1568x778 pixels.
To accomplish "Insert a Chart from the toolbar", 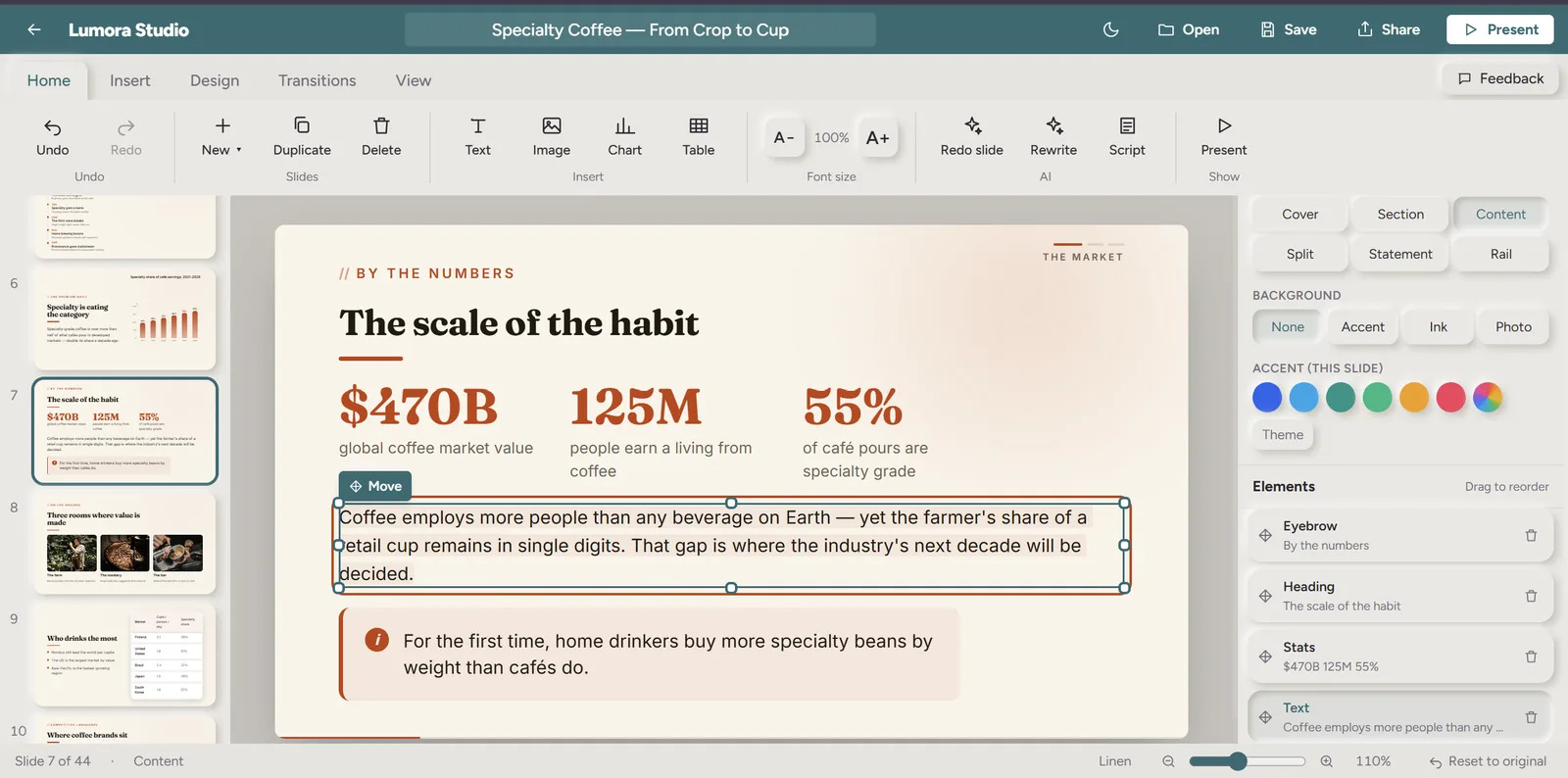I will click(x=624, y=137).
